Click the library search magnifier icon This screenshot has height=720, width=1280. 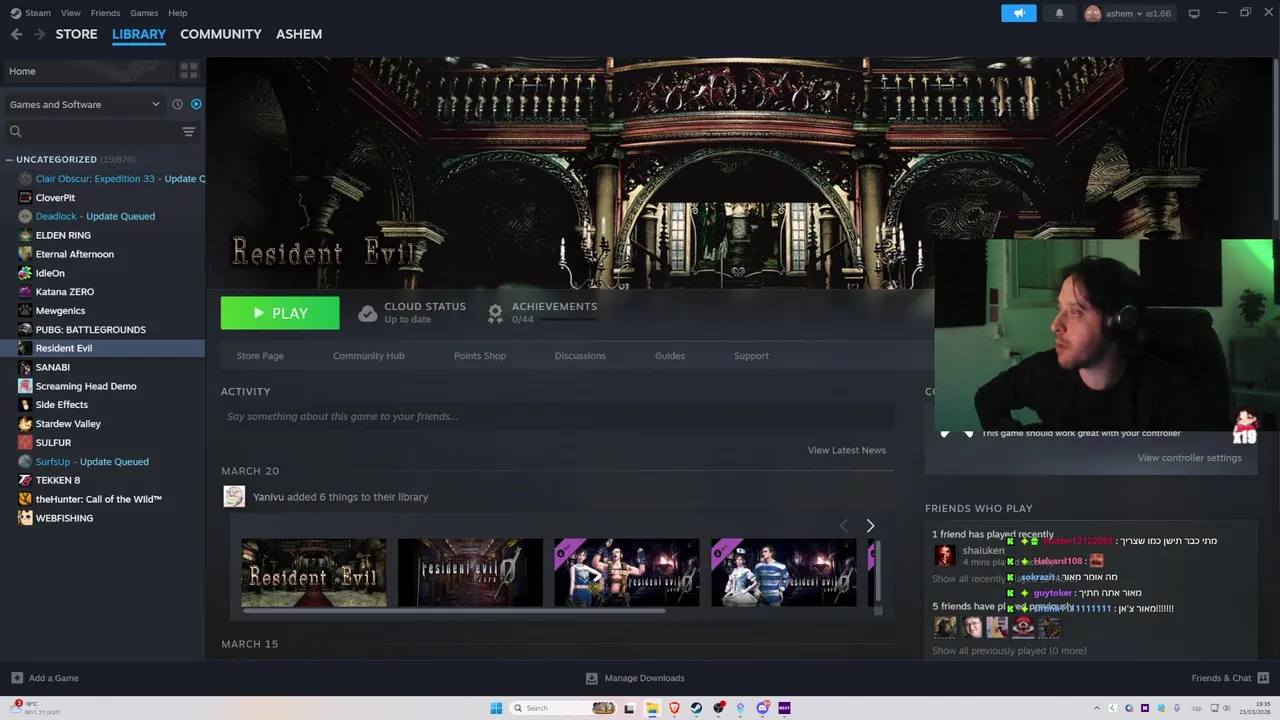[15, 131]
